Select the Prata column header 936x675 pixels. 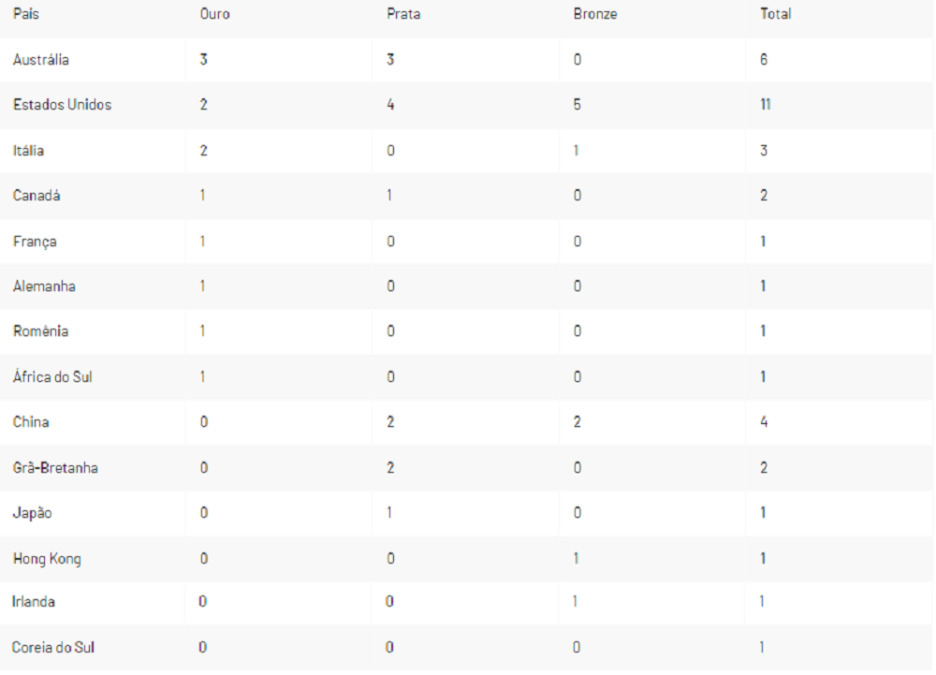click(404, 15)
